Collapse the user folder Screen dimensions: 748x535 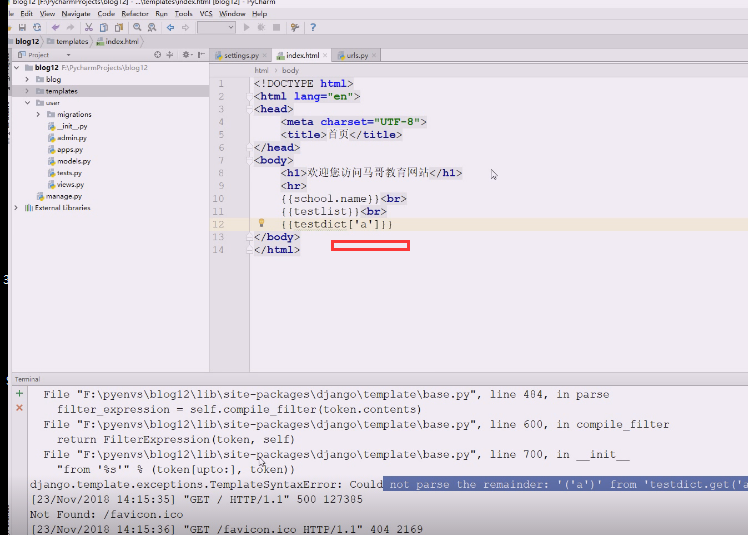(27, 103)
